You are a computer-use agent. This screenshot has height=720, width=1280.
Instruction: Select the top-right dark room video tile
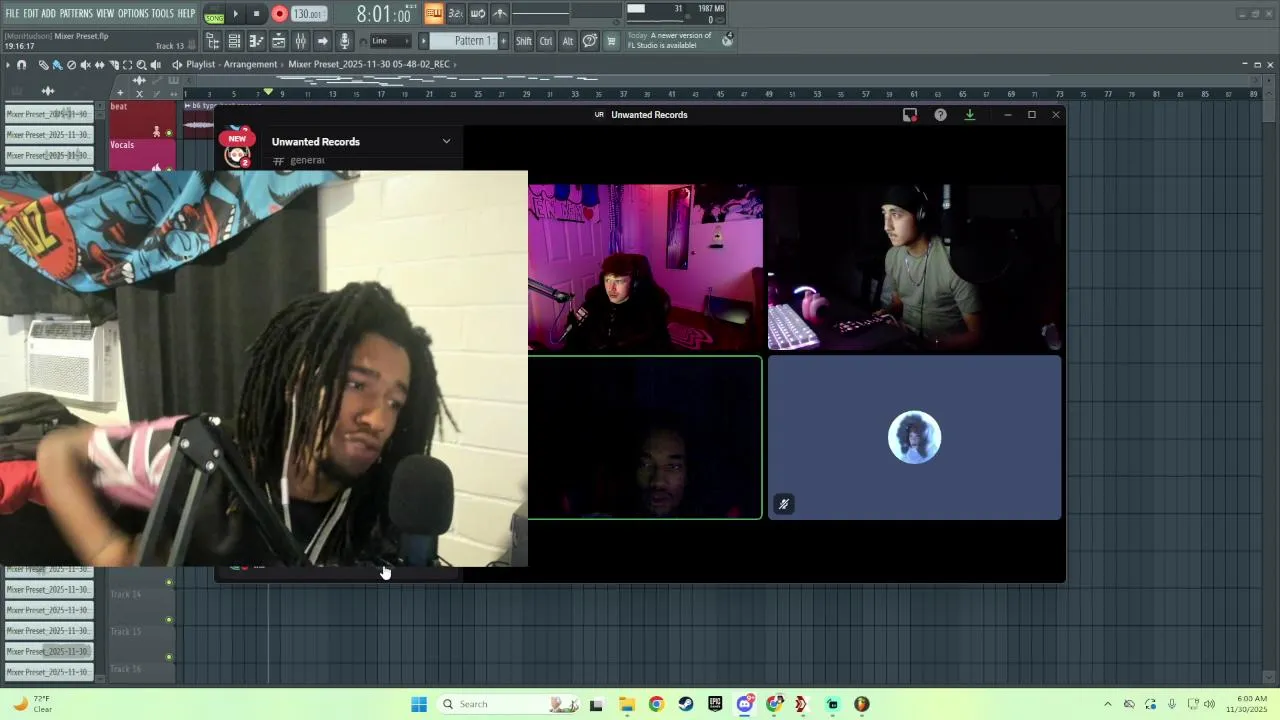[914, 268]
